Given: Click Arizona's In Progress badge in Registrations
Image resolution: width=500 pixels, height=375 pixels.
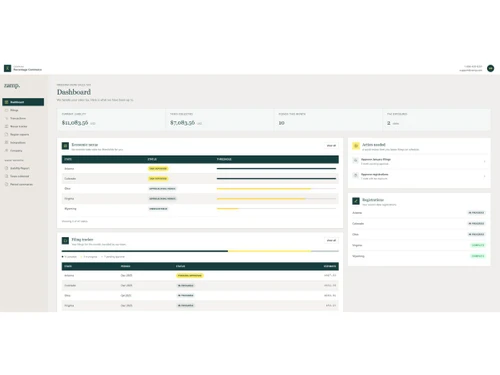Looking at the screenshot, I should click(476, 213).
